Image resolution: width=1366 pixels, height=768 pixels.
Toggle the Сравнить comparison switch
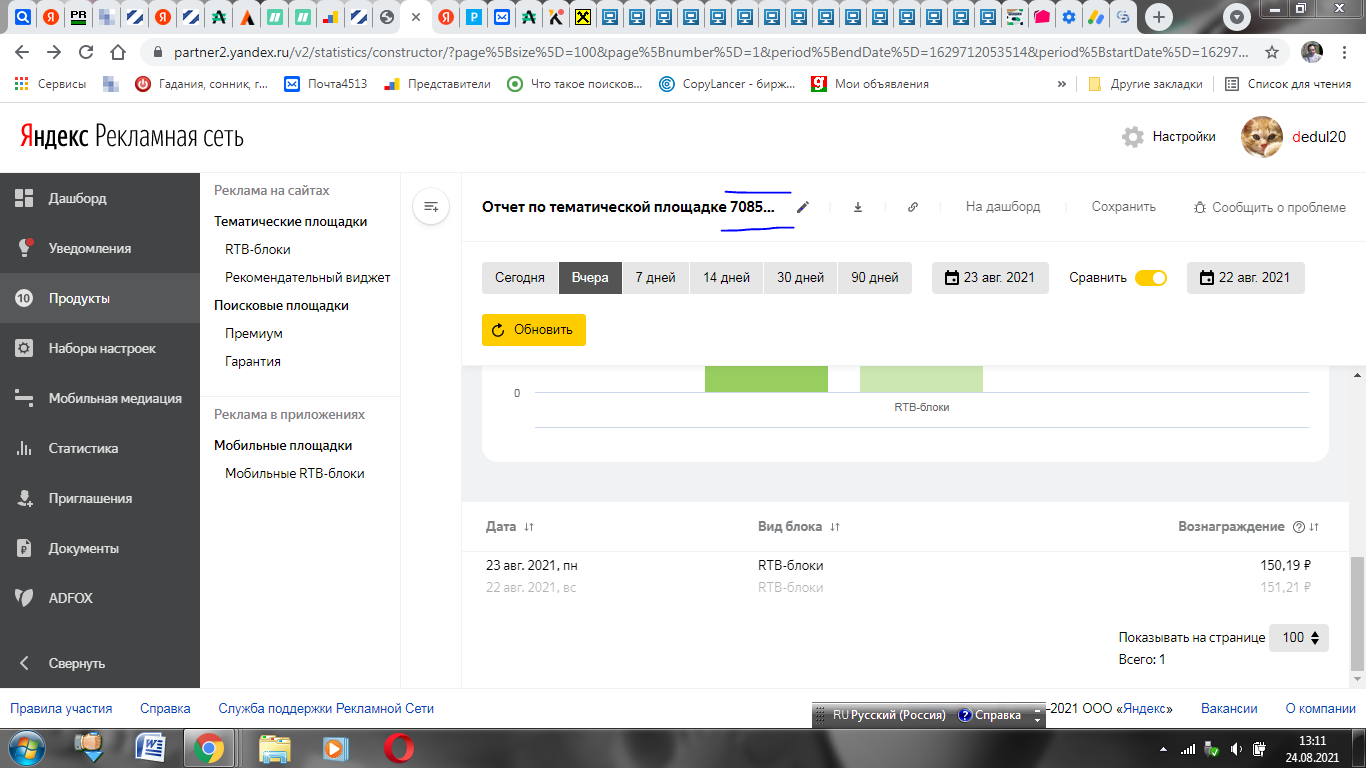tap(1151, 278)
